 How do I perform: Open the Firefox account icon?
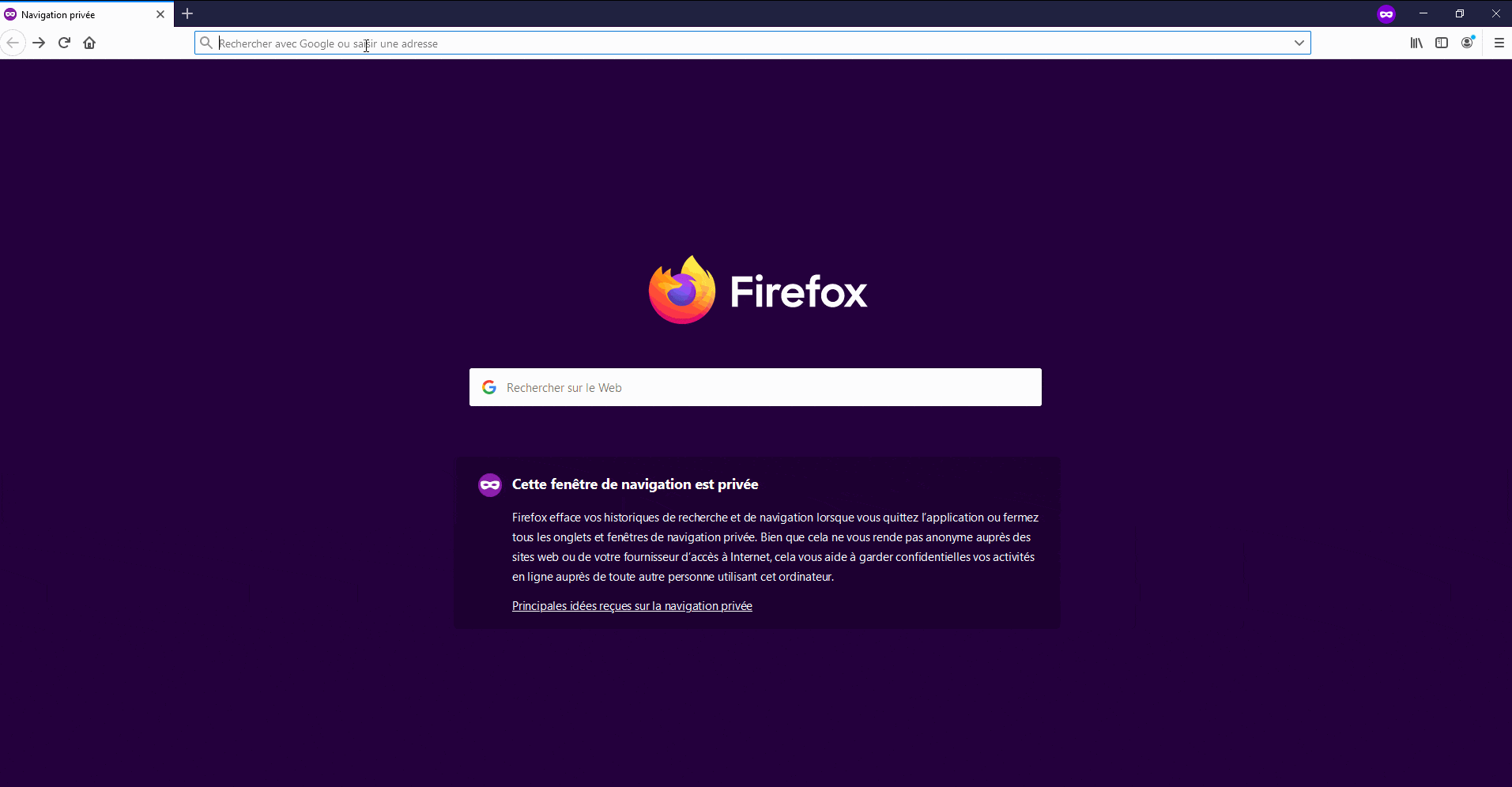pos(1468,43)
